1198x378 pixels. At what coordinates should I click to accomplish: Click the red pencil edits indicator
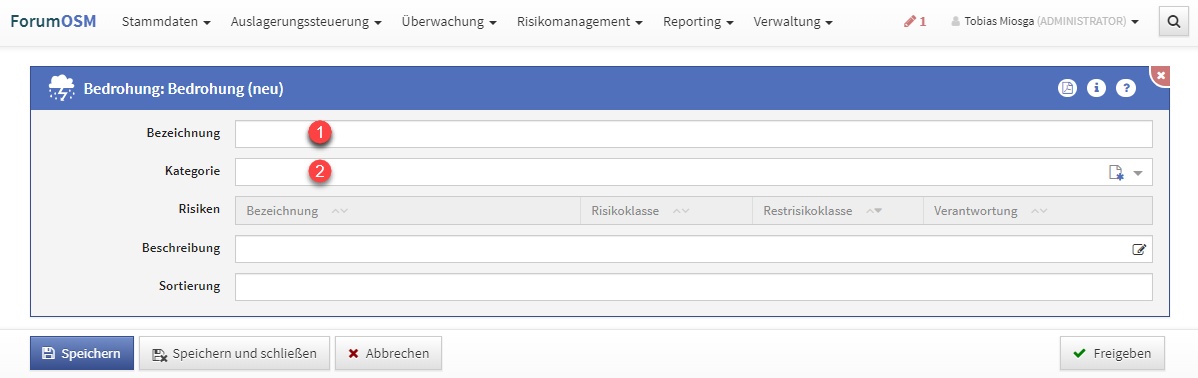point(915,22)
